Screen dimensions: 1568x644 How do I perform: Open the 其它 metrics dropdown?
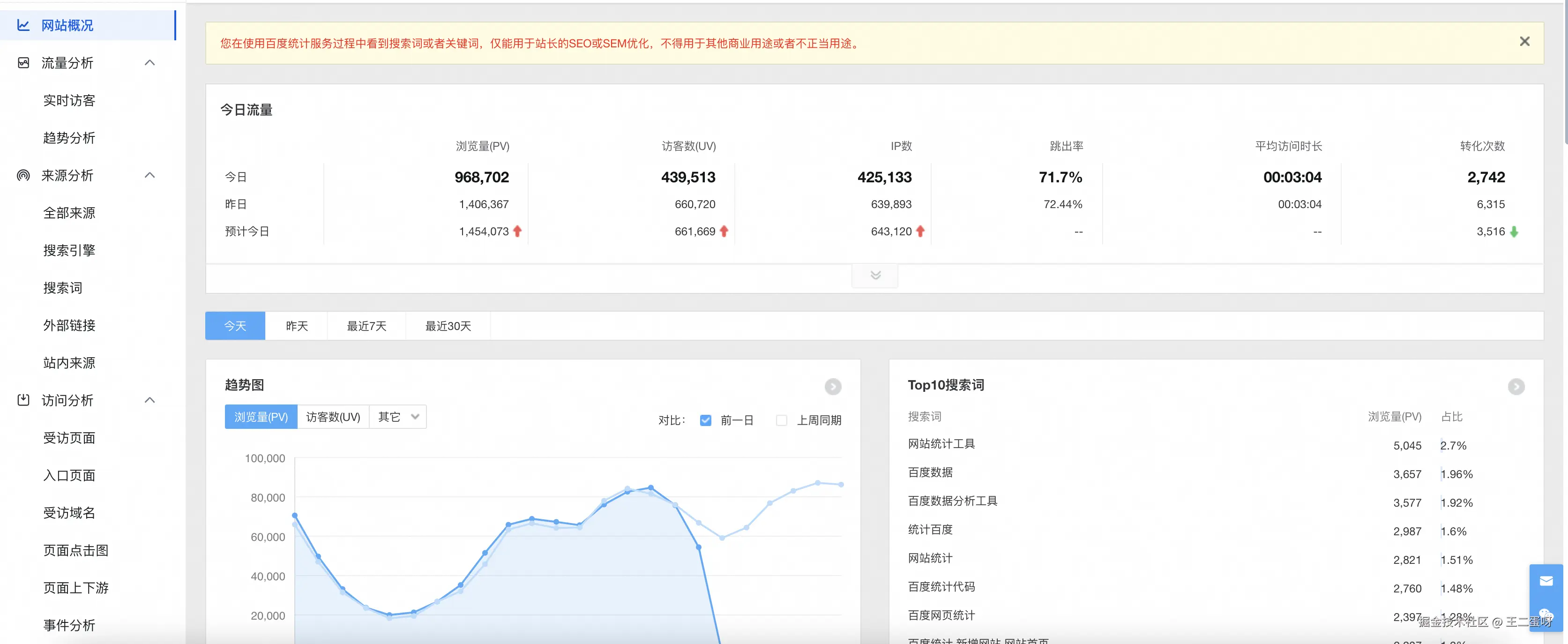tap(398, 417)
